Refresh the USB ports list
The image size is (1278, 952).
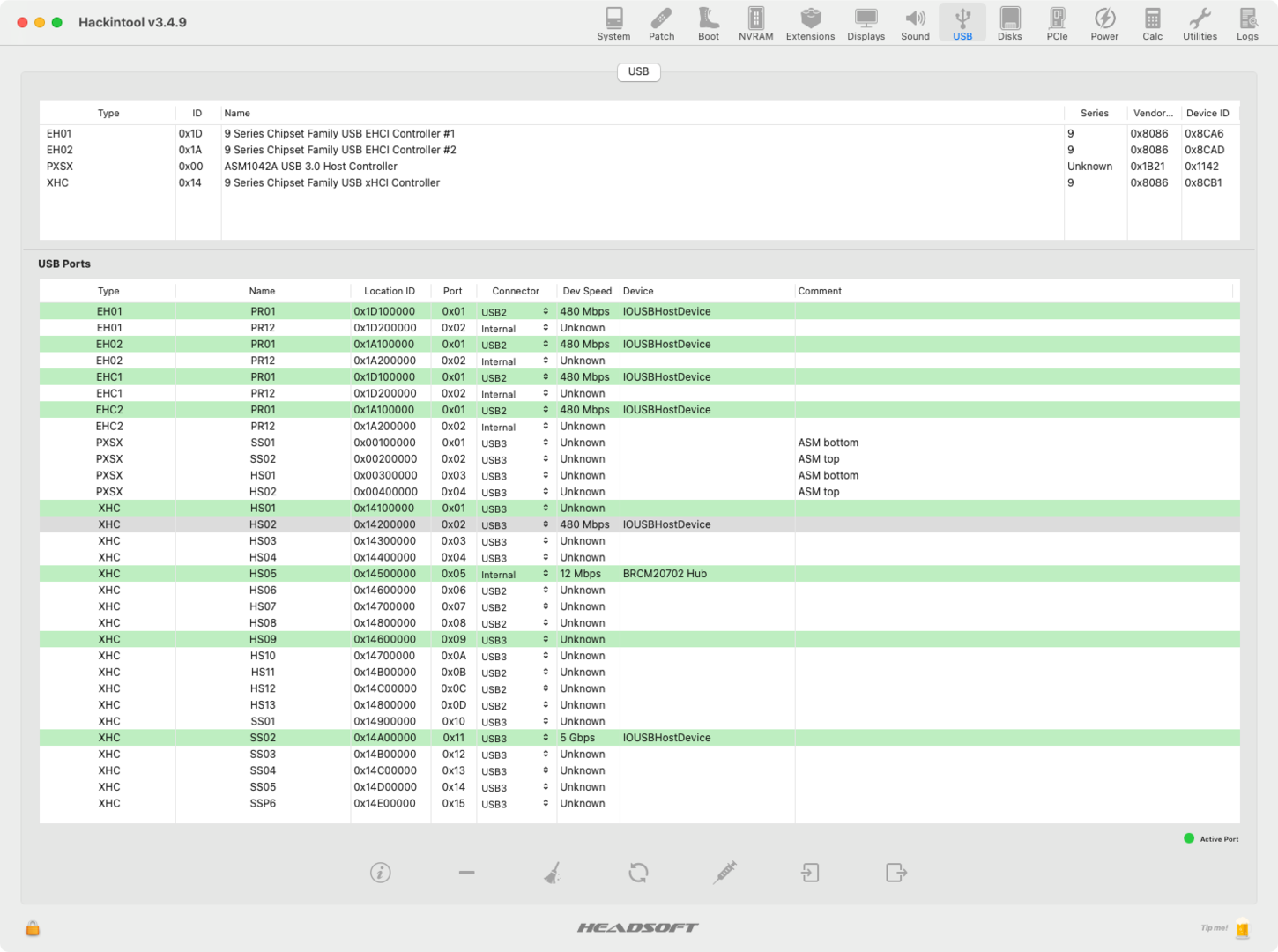639,873
